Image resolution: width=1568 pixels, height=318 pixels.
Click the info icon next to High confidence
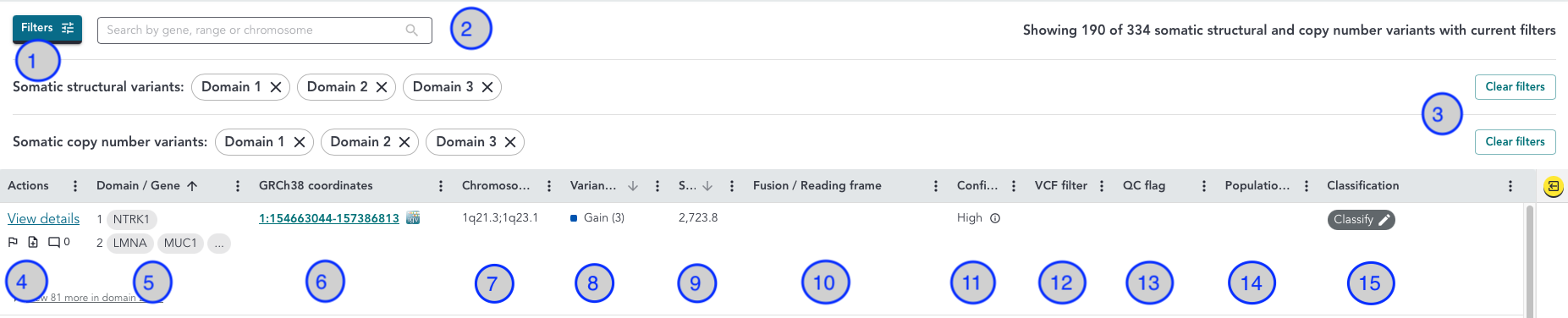[x=995, y=218]
